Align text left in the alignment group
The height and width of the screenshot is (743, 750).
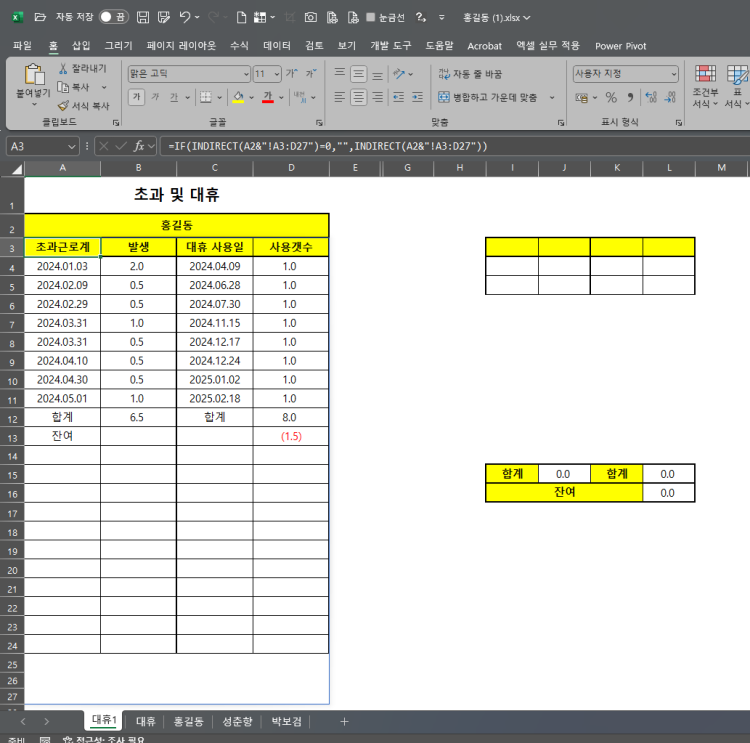coord(340,98)
